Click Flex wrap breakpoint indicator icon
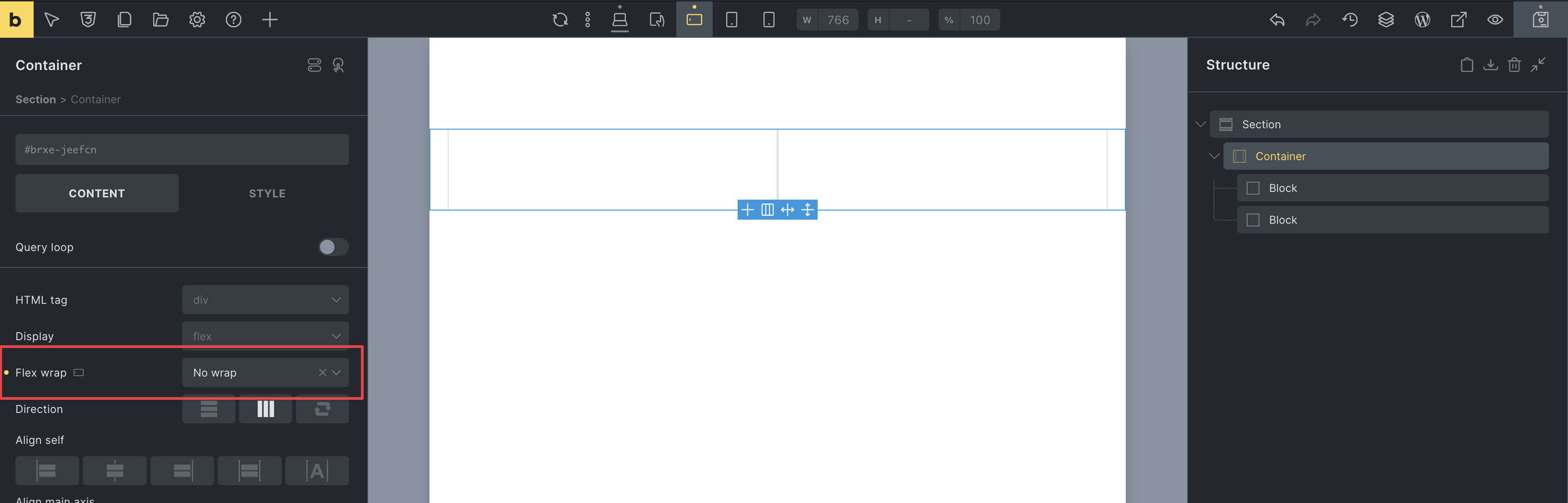 [79, 372]
